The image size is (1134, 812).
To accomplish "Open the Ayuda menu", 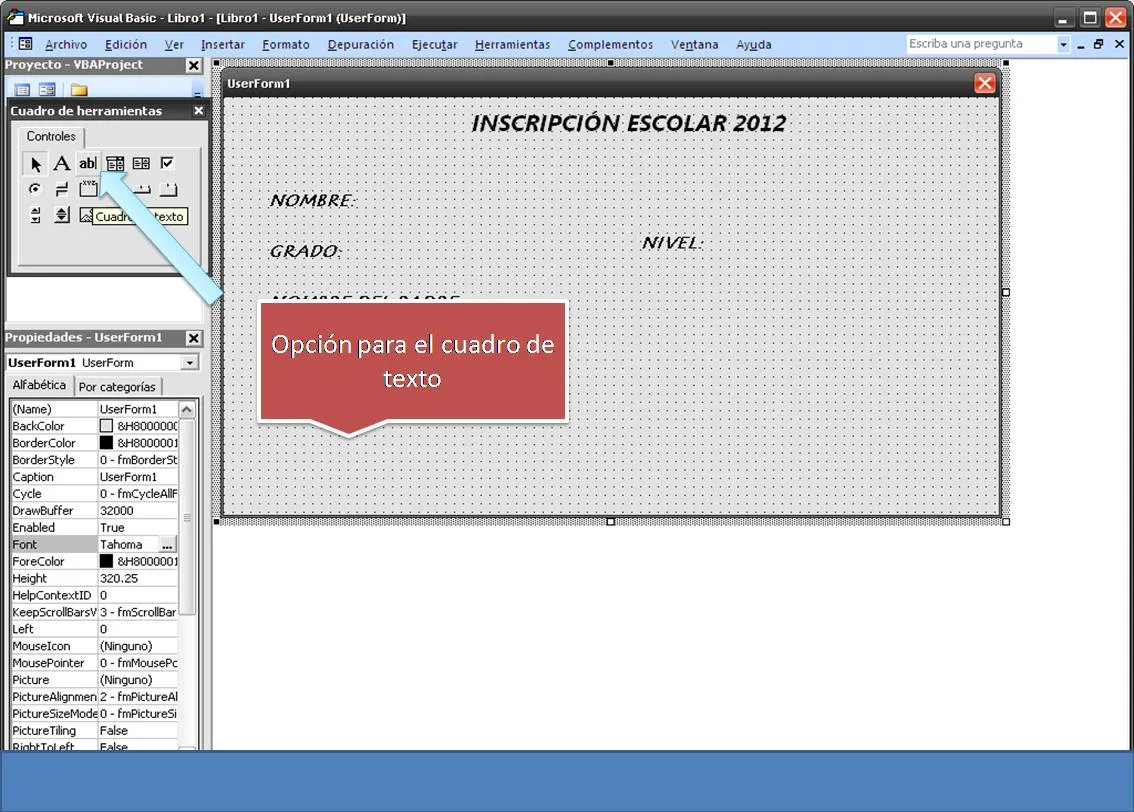I will coord(754,45).
